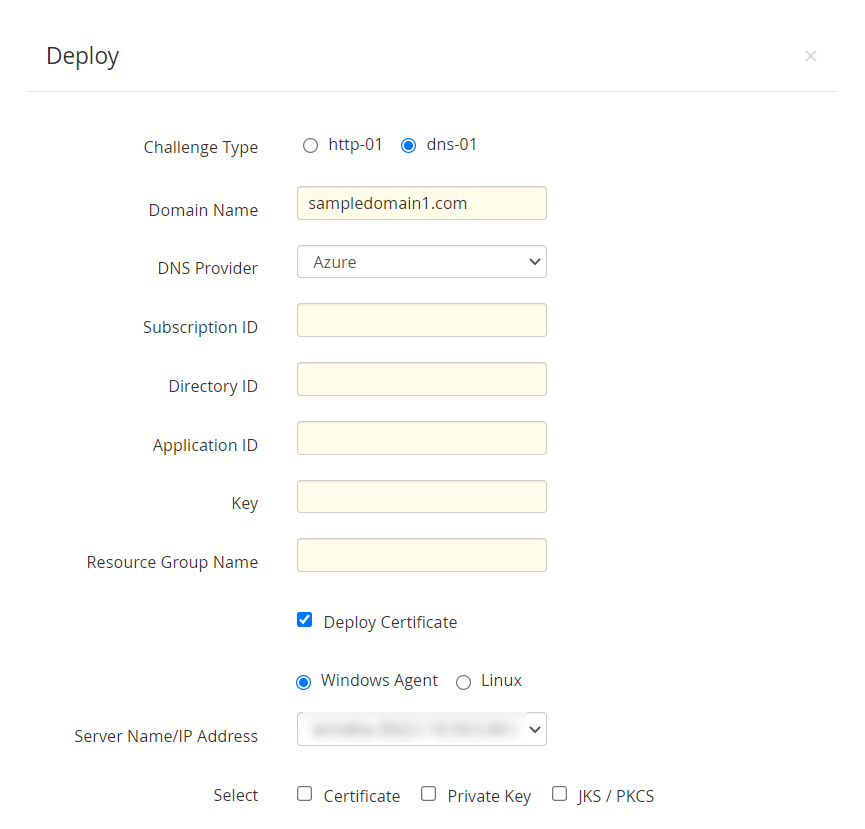Image resolution: width=865 pixels, height=829 pixels.
Task: Expand the Server Name/IP Address dropdown
Action: pyautogui.click(x=421, y=729)
